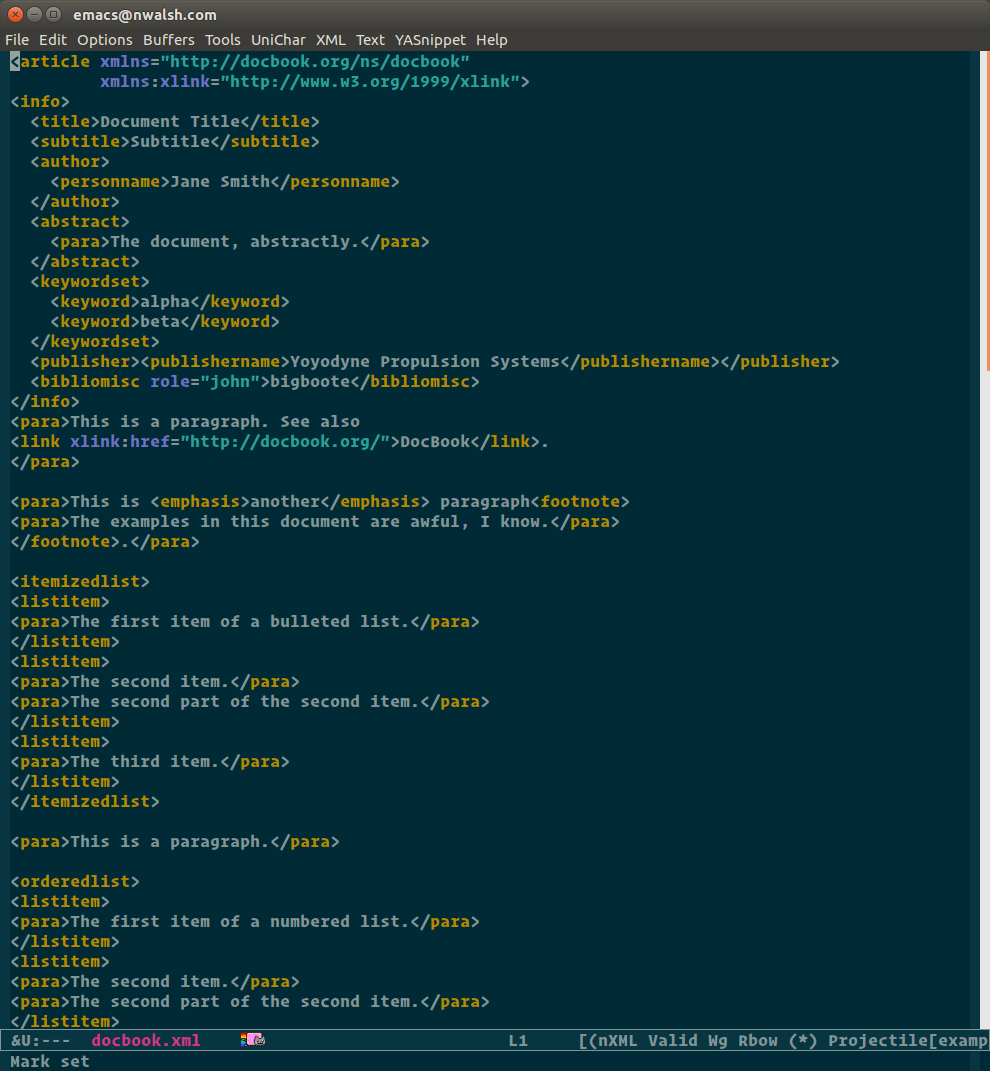The image size is (990, 1071).
Task: Click the DocBook link text
Action: point(435,441)
